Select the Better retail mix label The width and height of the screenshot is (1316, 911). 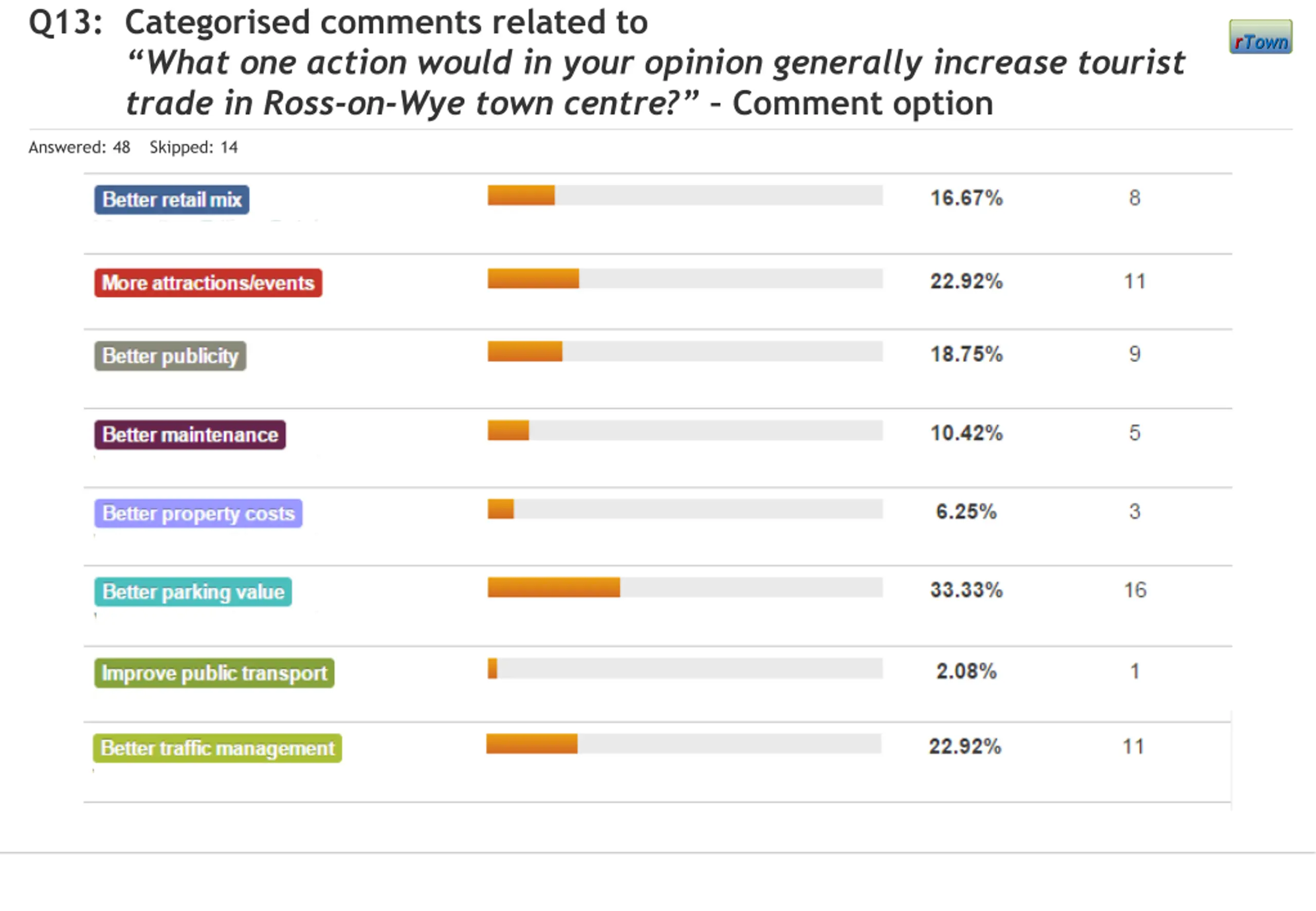point(172,200)
